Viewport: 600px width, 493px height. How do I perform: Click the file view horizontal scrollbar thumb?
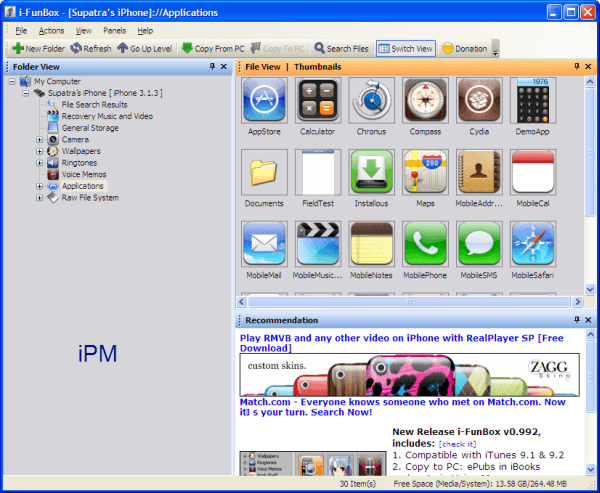pyautogui.click(x=409, y=302)
